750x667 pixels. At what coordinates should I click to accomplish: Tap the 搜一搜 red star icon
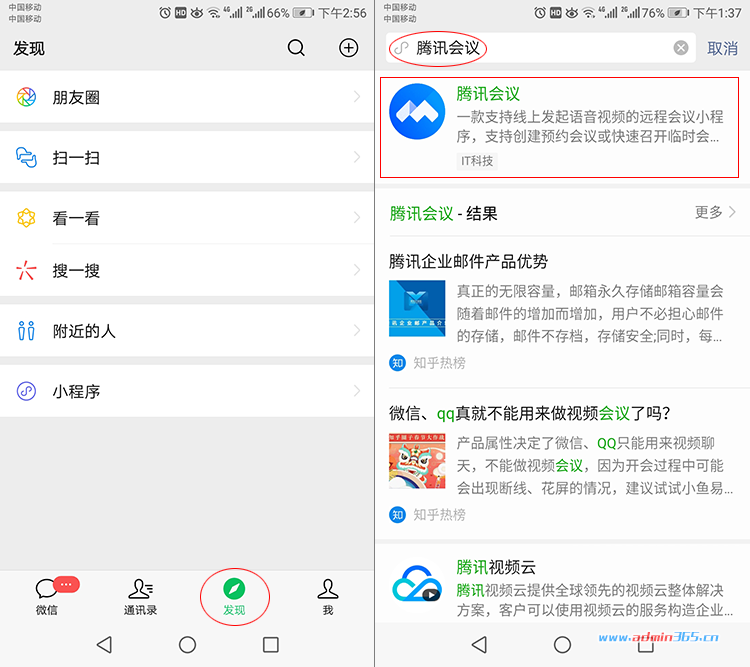tap(26, 270)
